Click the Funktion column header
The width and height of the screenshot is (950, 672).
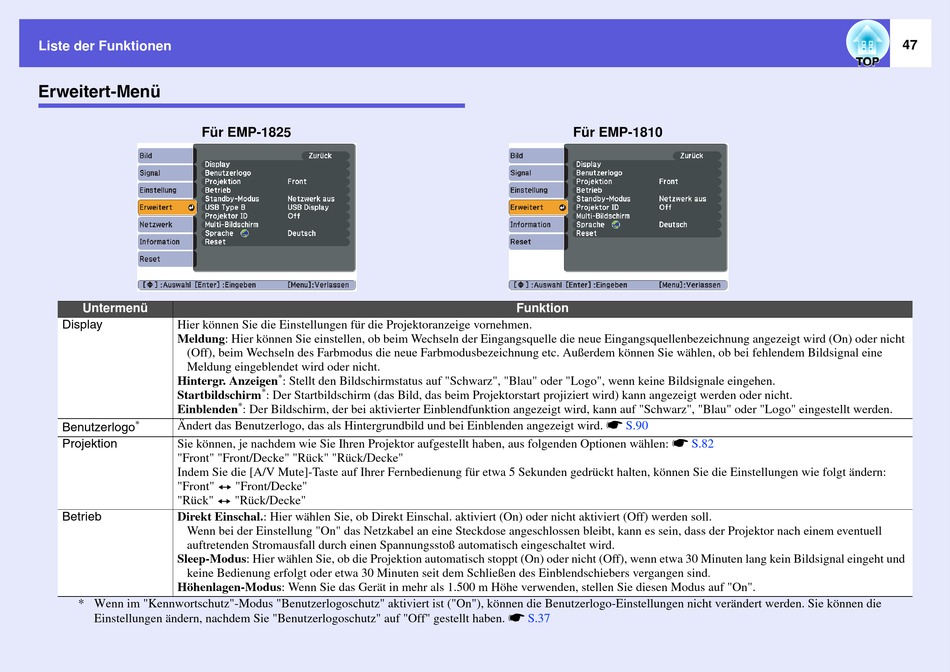point(542,308)
